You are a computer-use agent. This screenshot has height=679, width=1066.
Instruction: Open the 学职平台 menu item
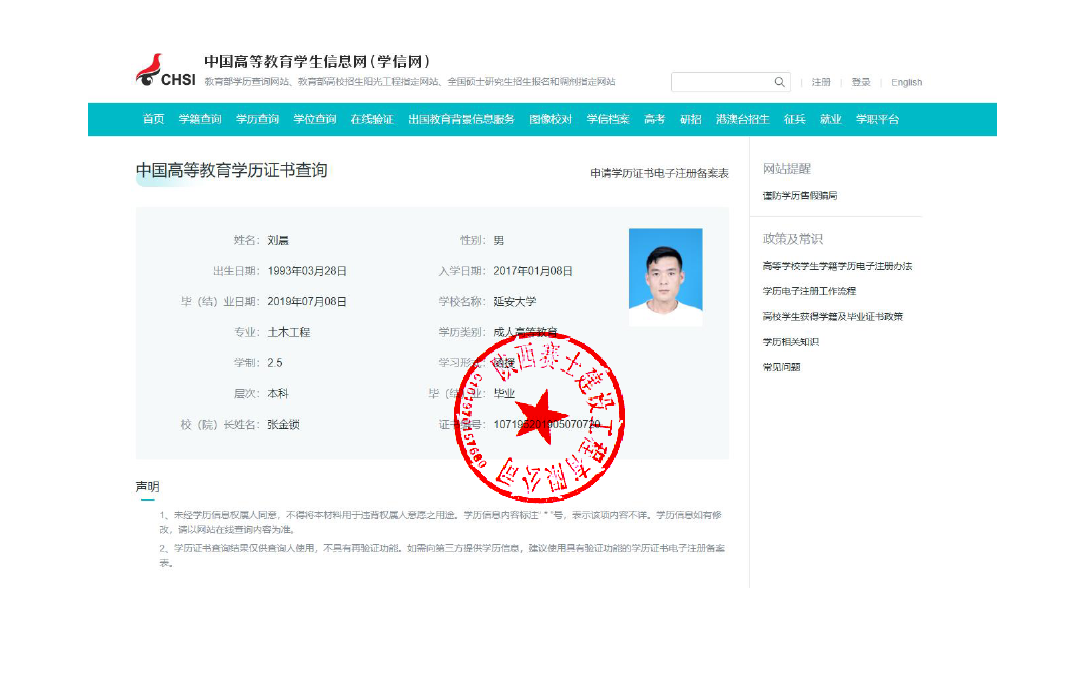(x=877, y=119)
